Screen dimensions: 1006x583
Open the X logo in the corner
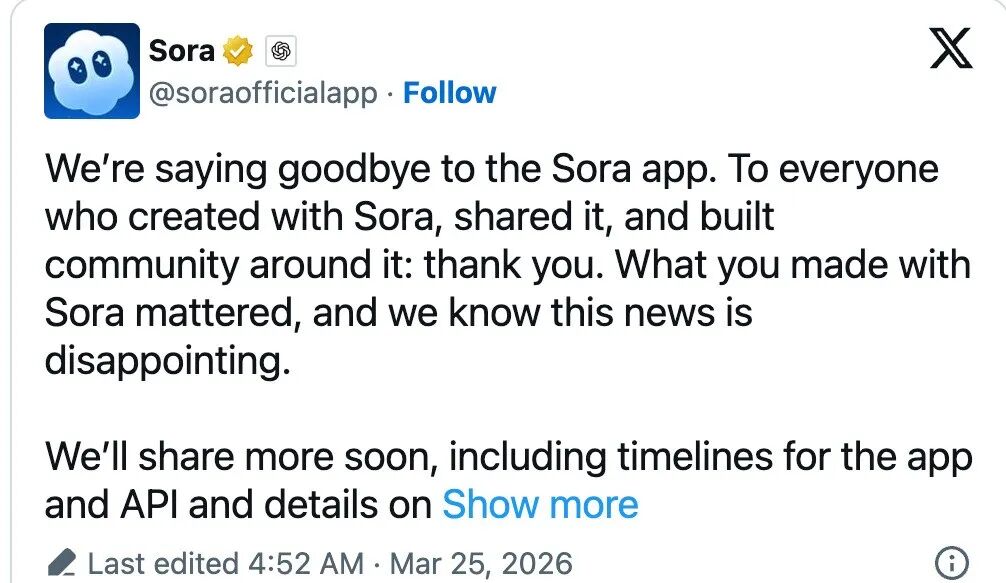(951, 48)
